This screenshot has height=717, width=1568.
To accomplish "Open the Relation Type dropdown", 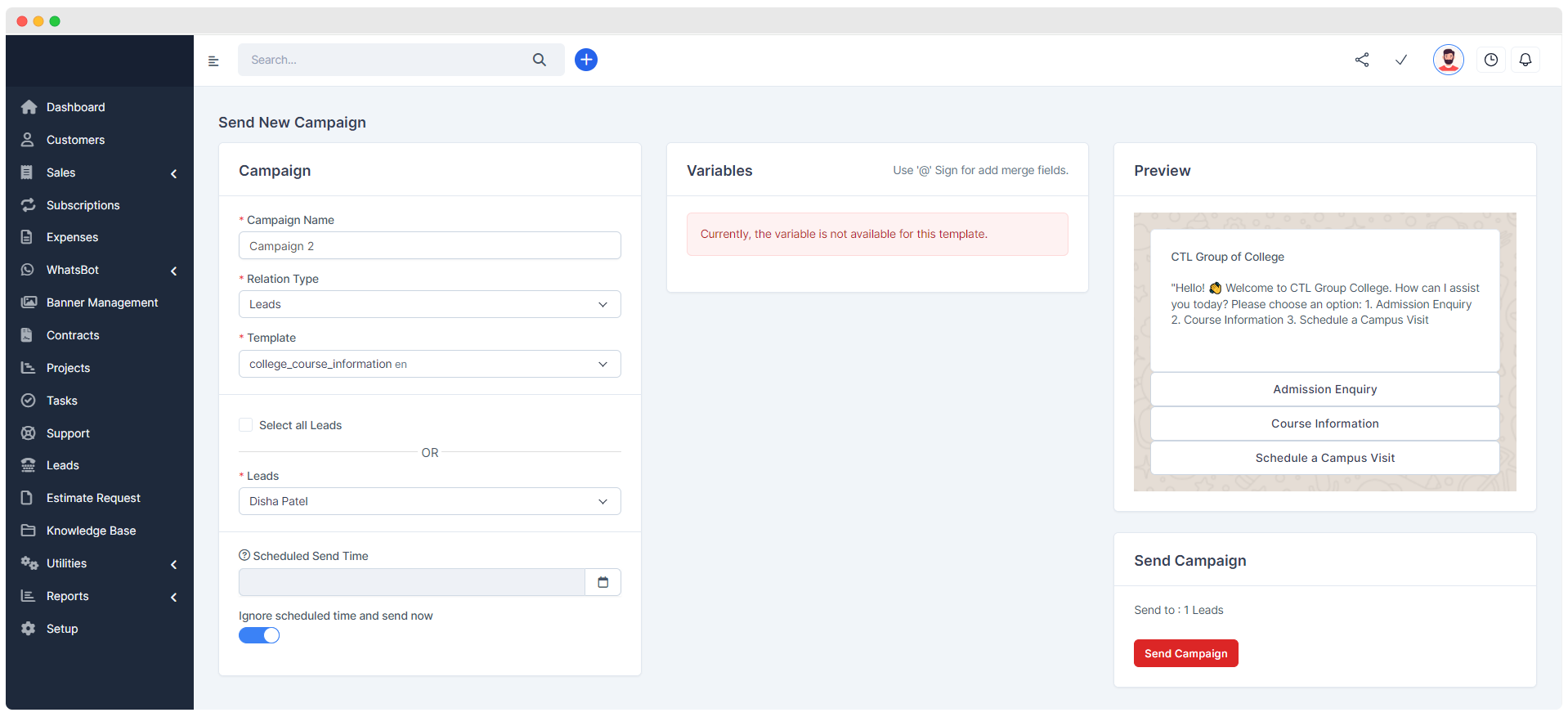I will click(x=429, y=304).
